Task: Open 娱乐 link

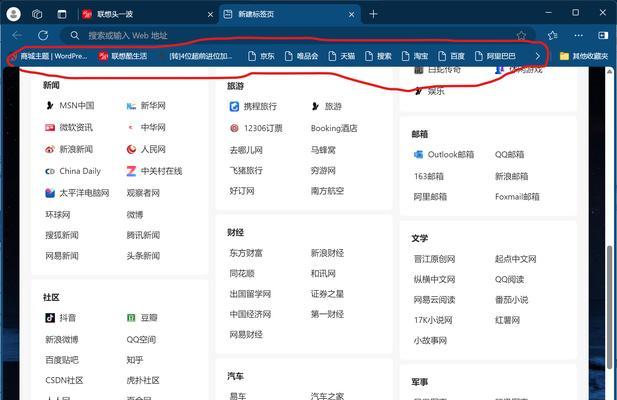Action: [429, 91]
